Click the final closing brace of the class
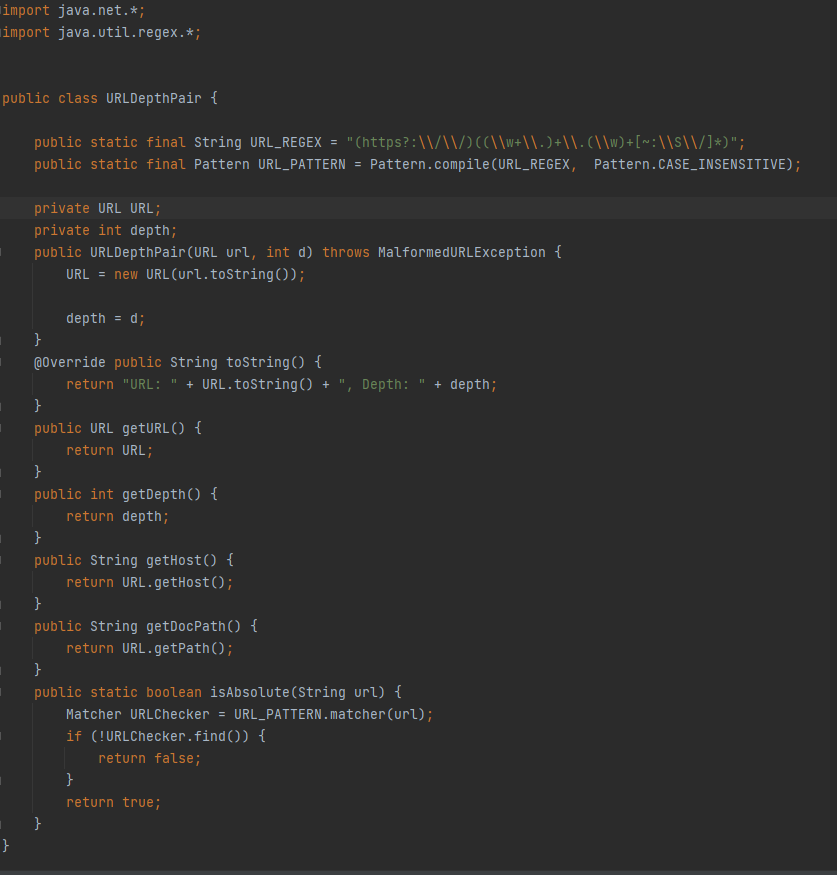The width and height of the screenshot is (837, 875). (5, 845)
